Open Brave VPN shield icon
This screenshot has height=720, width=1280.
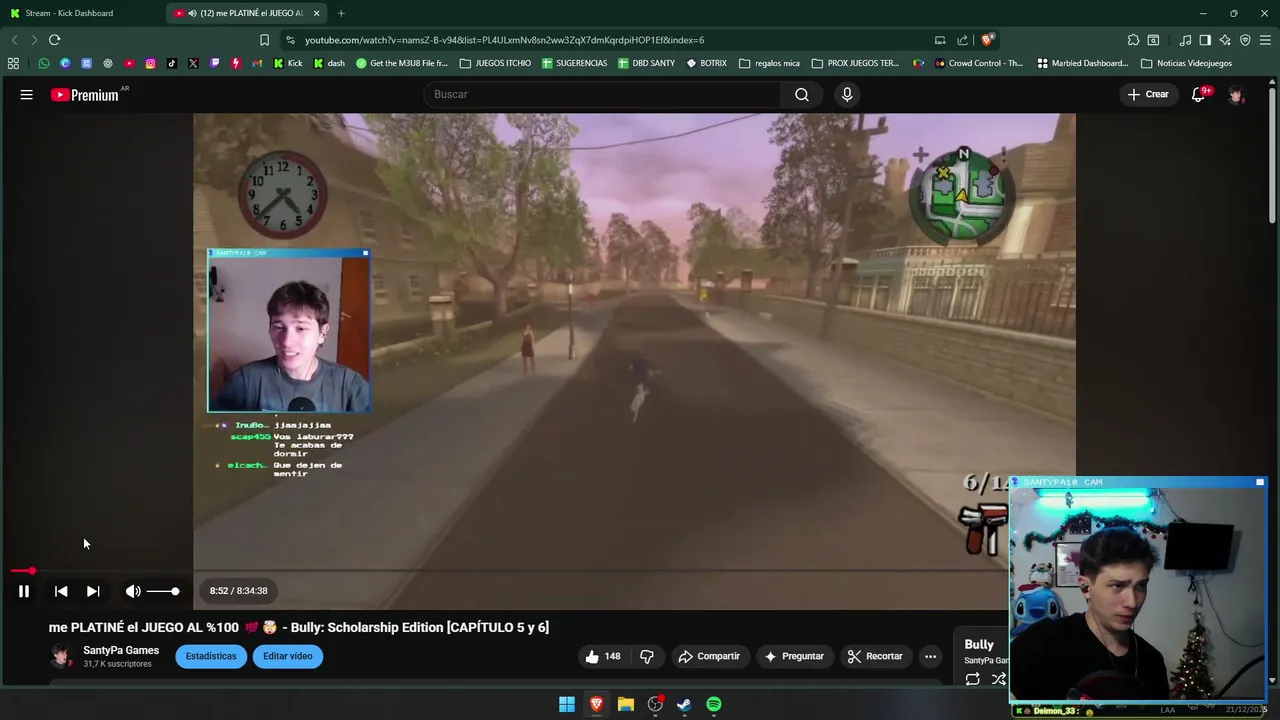[x=1245, y=40]
